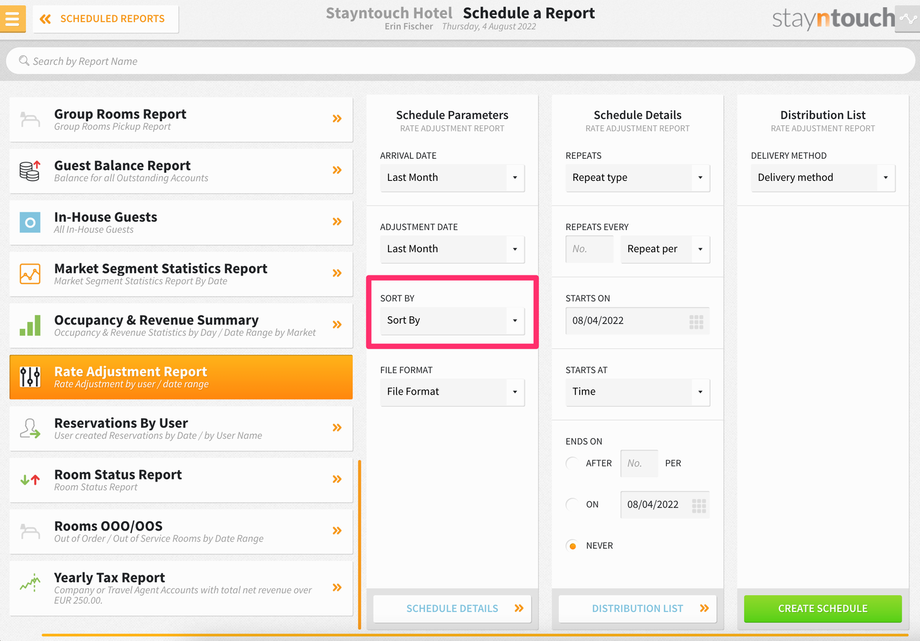Click the chevrons on Rooms OOO/OOS row
920x641 pixels.
click(337, 531)
